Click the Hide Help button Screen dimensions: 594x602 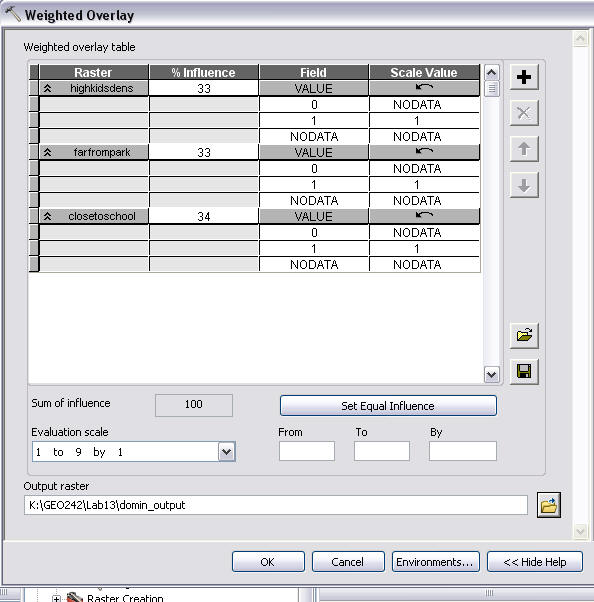tap(534, 562)
